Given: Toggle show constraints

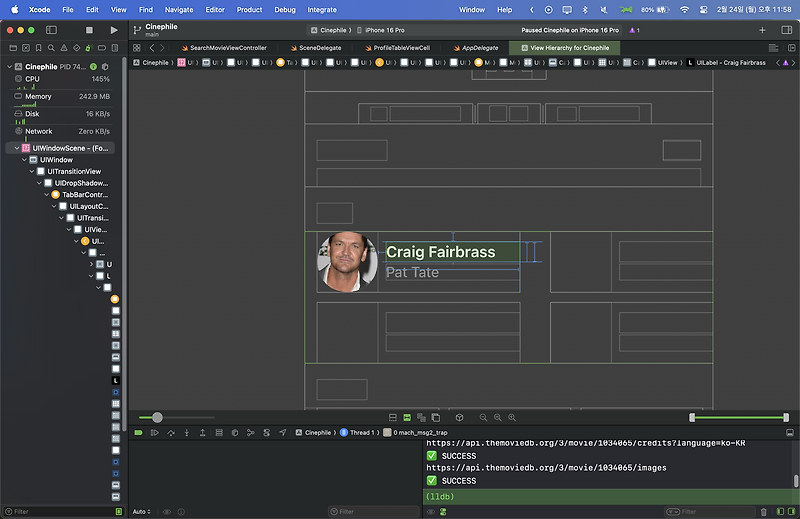Looking at the screenshot, I should point(407,417).
